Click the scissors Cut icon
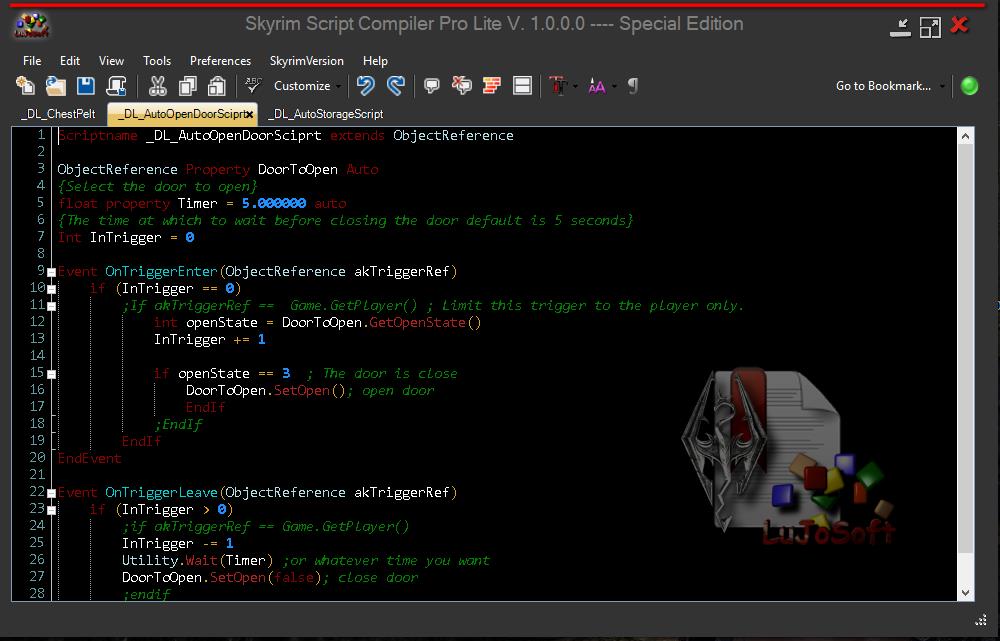Screen dimensions: 1000x641 coord(157,86)
